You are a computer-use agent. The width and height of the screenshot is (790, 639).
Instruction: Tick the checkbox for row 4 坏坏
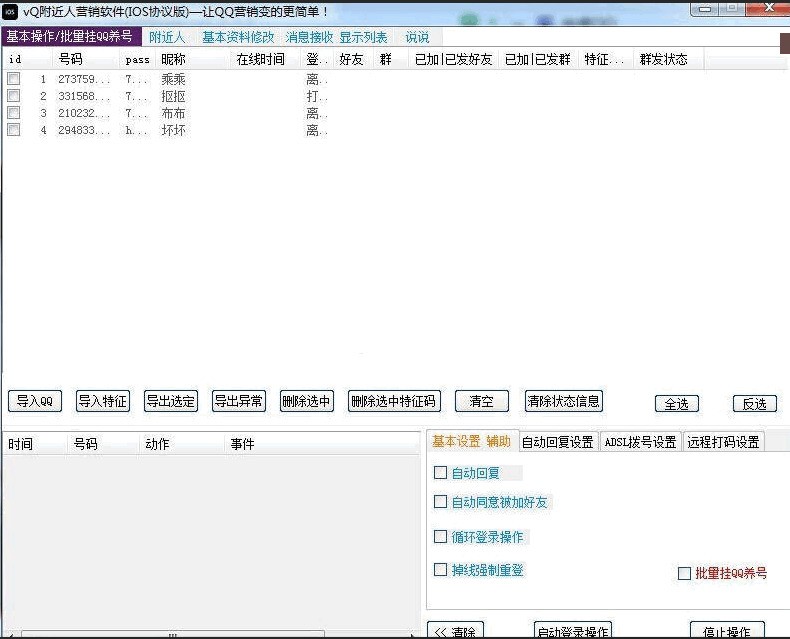tap(14, 130)
